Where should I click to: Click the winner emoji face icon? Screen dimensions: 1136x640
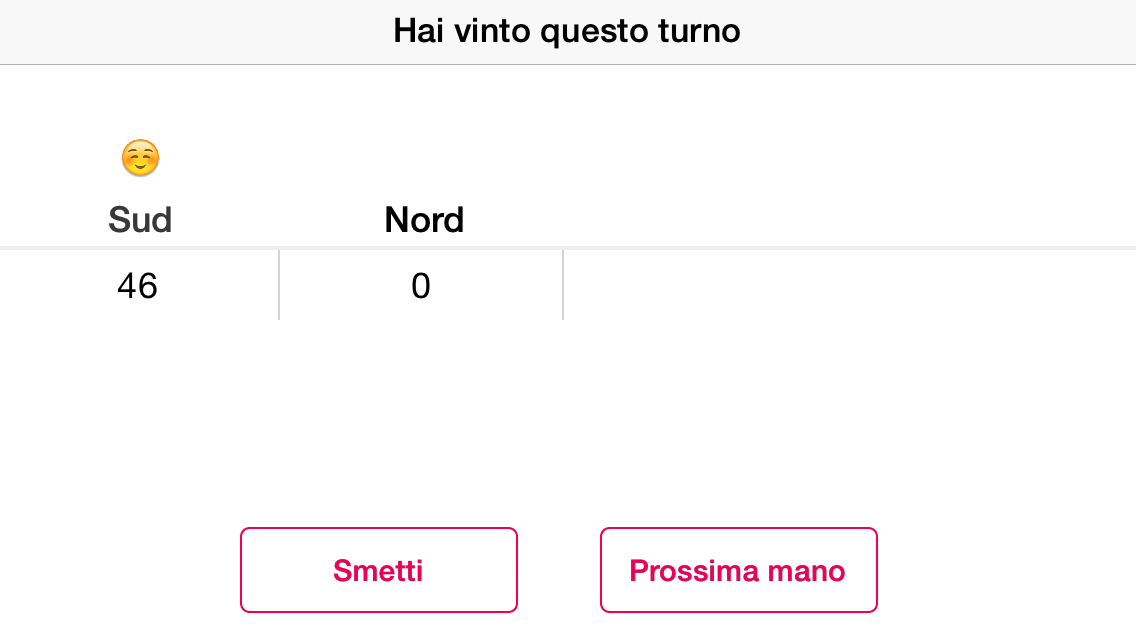pyautogui.click(x=140, y=158)
